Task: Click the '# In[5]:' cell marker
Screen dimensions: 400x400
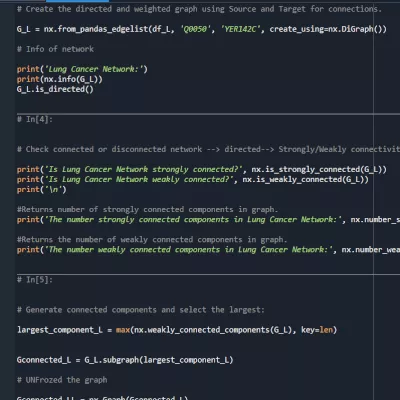Action: pos(35,280)
